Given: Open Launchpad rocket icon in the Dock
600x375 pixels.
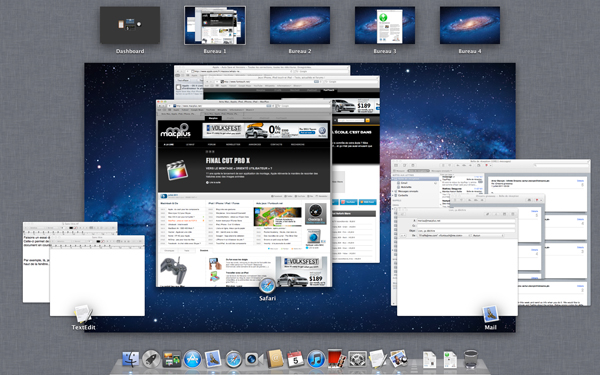Looking at the screenshot, I should click(x=151, y=359).
